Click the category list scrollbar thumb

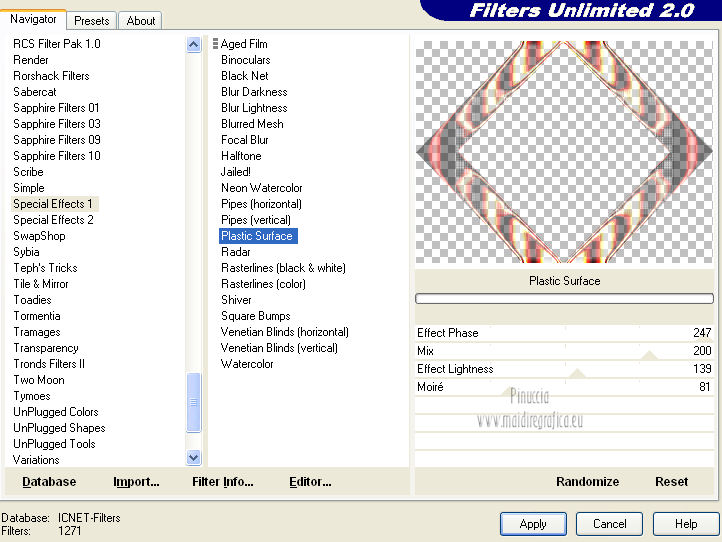tap(194, 402)
